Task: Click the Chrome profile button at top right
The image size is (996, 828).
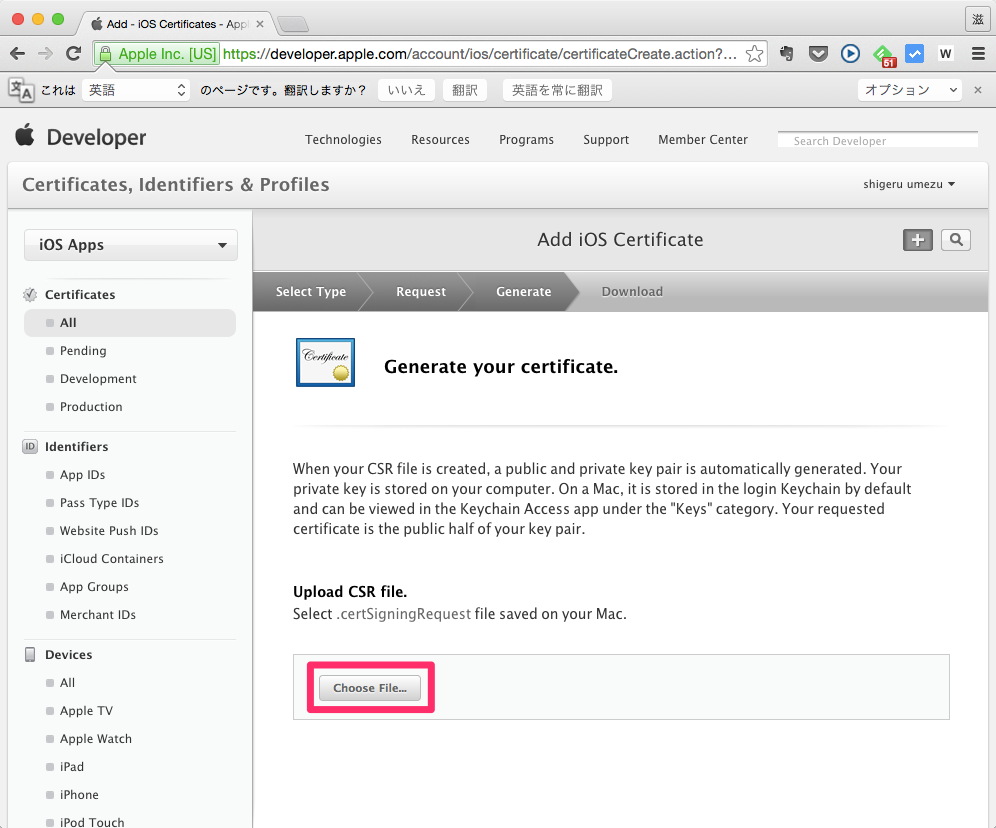Action: point(978,19)
